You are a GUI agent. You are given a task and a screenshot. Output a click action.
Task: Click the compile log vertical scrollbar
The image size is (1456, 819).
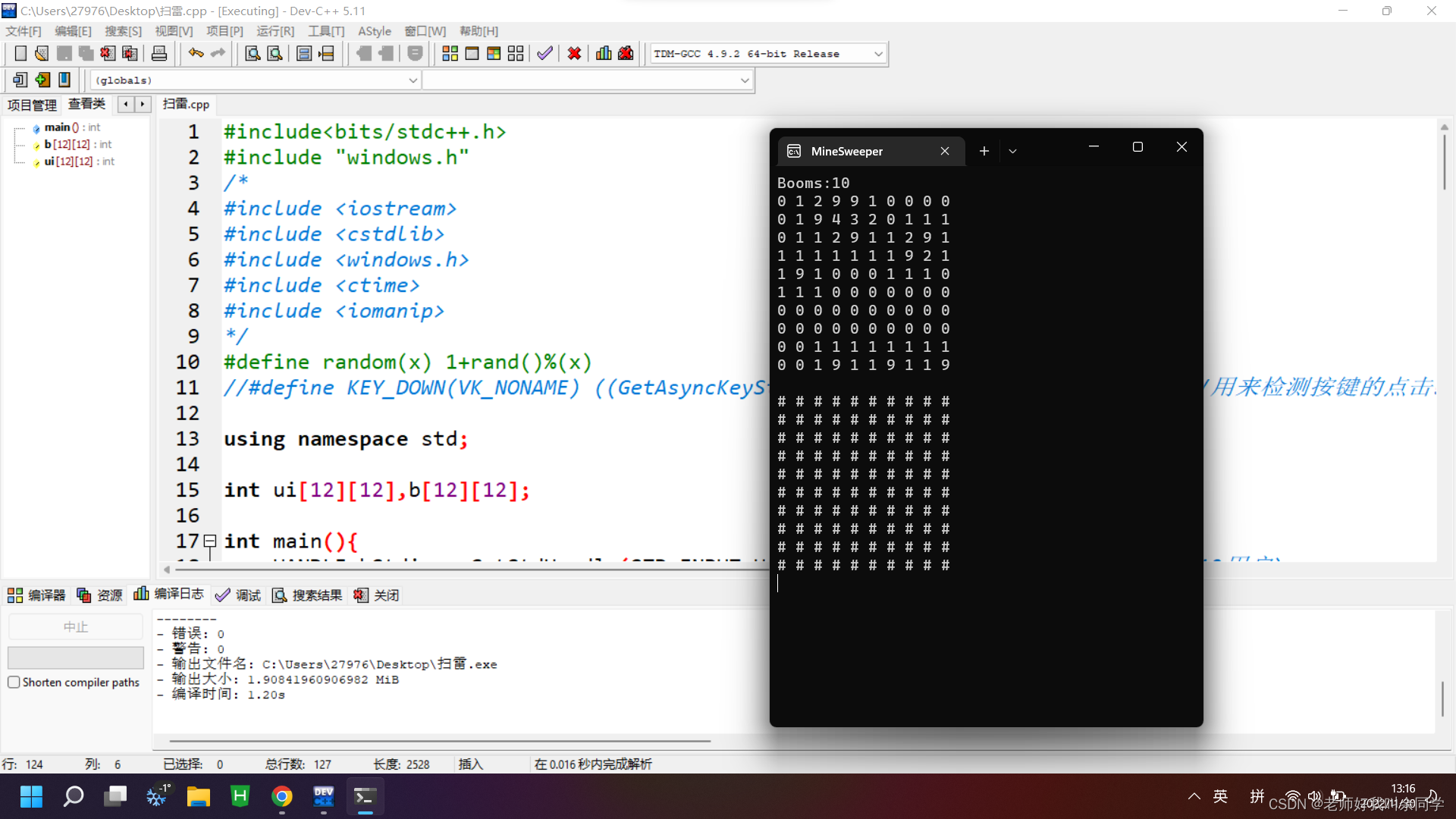[1442, 698]
